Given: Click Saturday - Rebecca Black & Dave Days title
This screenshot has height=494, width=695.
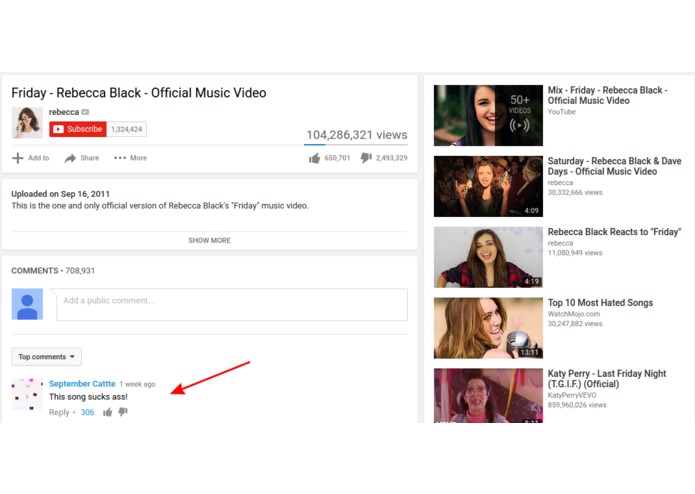Looking at the screenshot, I should (x=614, y=166).
